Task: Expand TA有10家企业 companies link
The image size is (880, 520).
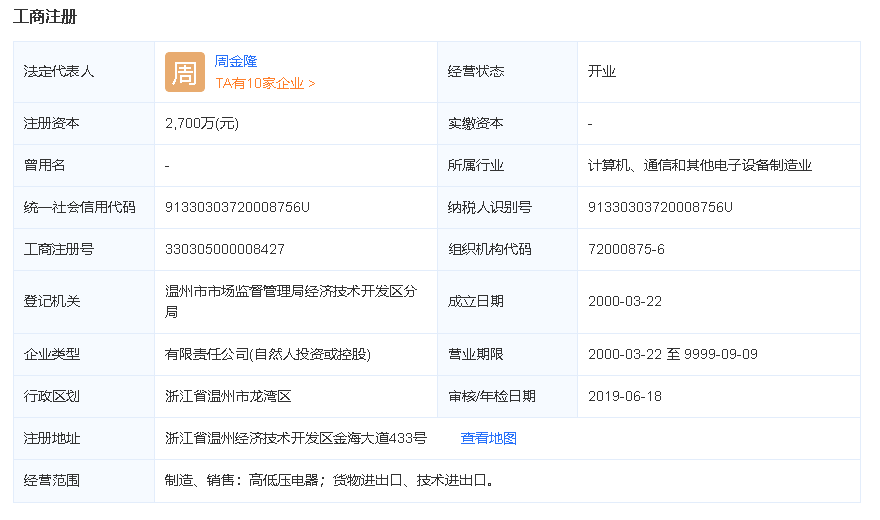Action: tap(265, 84)
